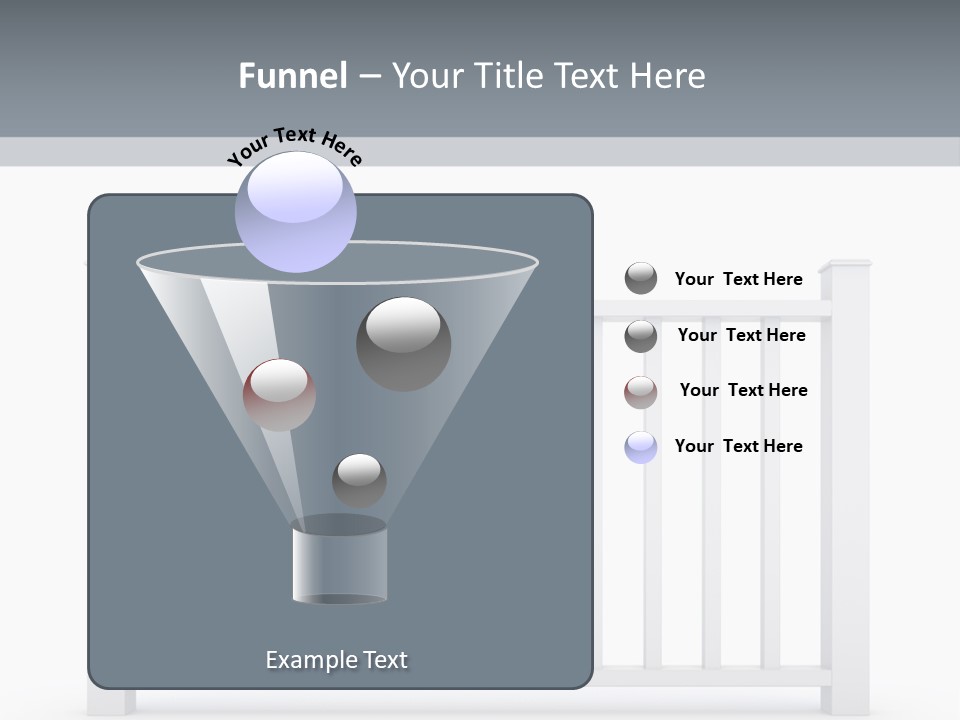
Task: Select the second gray legend bullet sphere
Action: coord(641,336)
